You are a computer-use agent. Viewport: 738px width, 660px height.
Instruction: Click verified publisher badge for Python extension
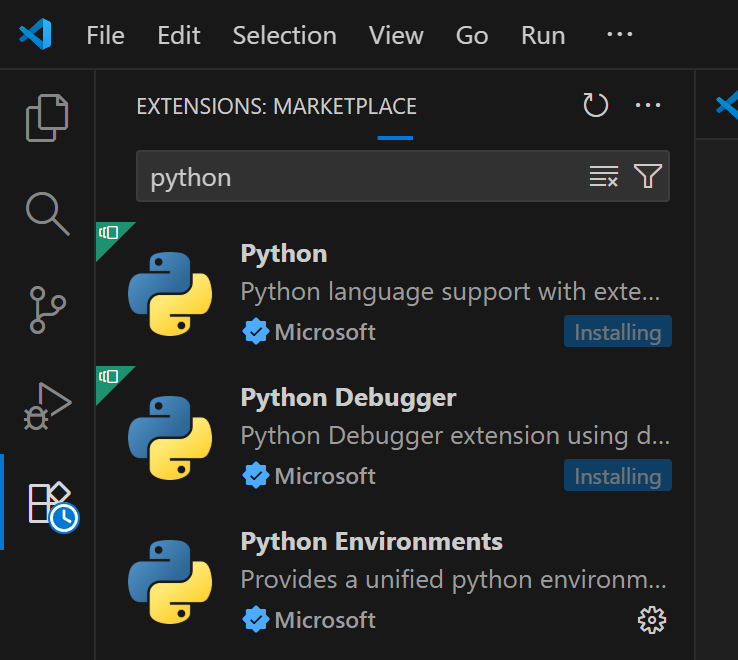point(256,331)
